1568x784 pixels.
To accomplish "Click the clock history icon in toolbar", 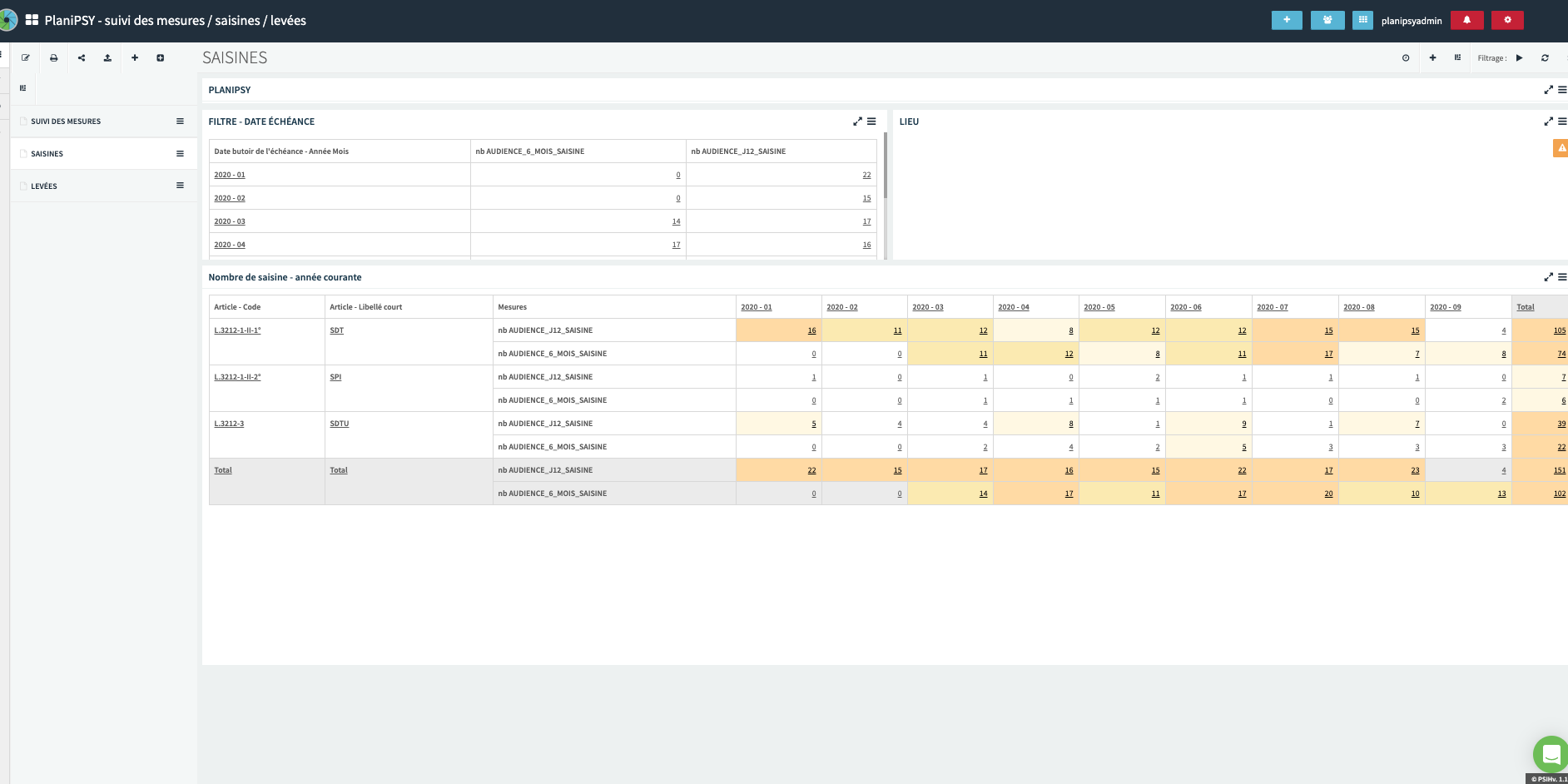I will [1406, 58].
